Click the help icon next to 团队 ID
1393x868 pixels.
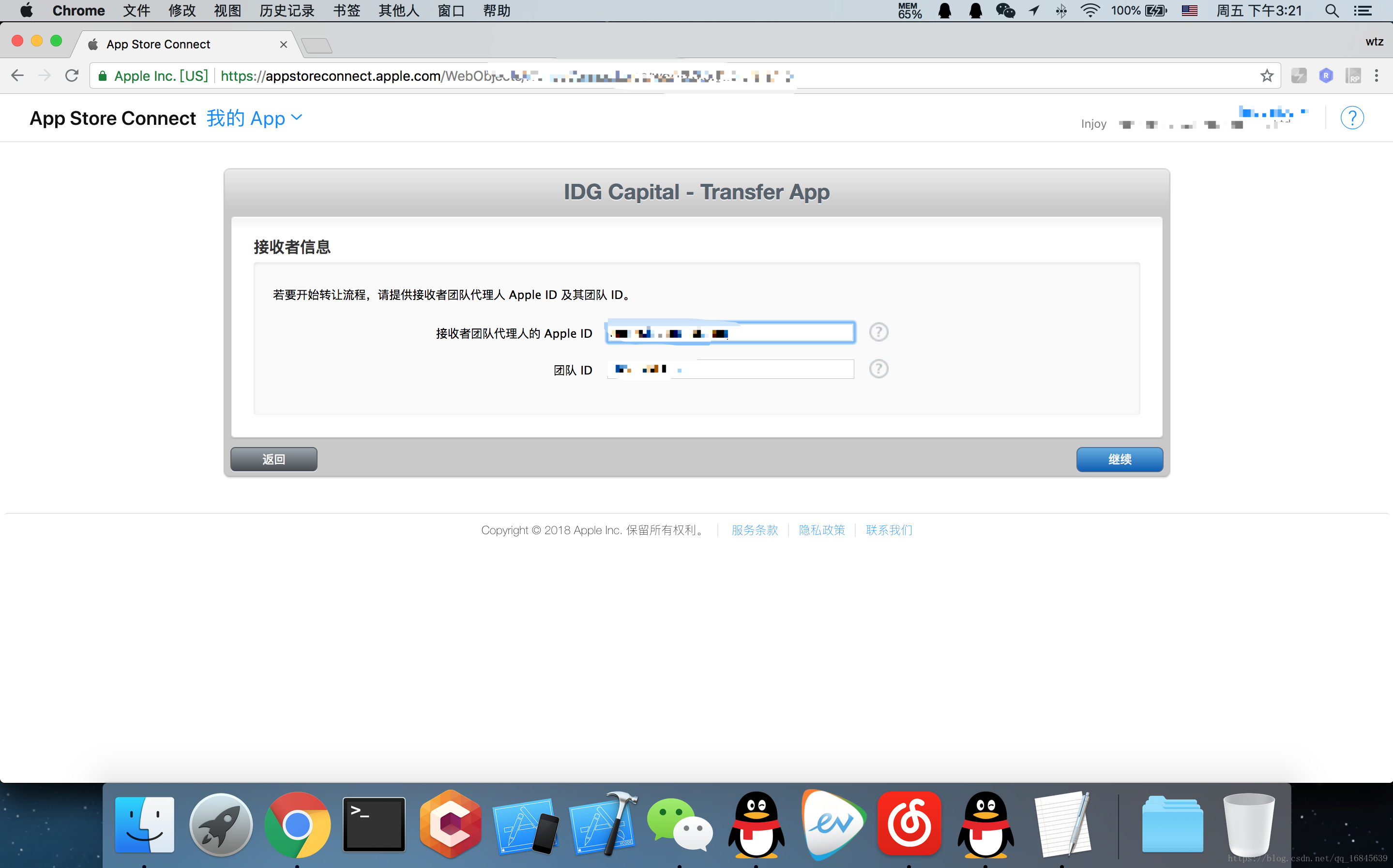(879, 368)
